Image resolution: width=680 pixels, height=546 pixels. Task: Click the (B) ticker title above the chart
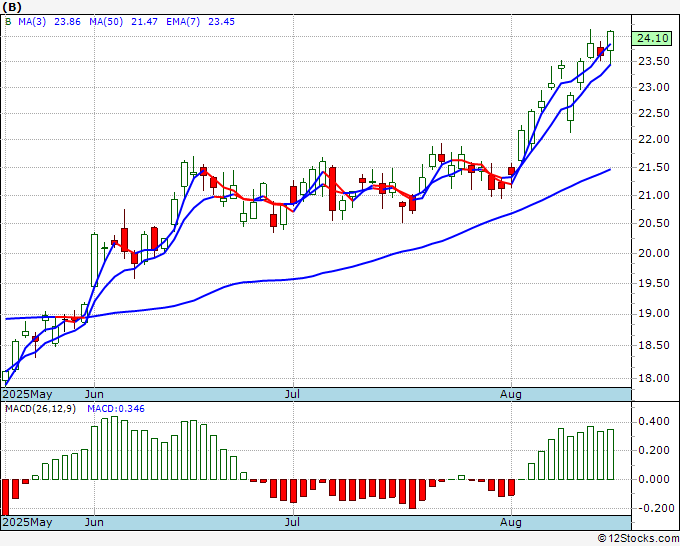[12, 7]
